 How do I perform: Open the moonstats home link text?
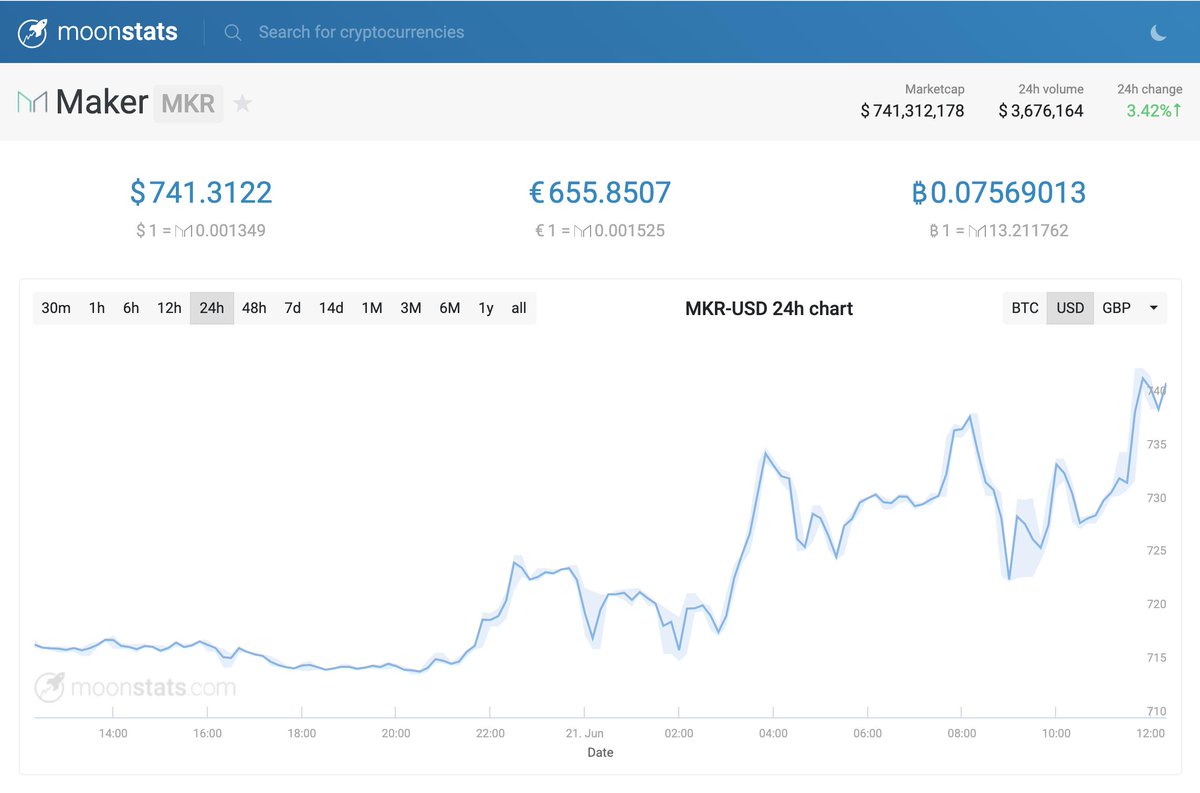coord(118,32)
